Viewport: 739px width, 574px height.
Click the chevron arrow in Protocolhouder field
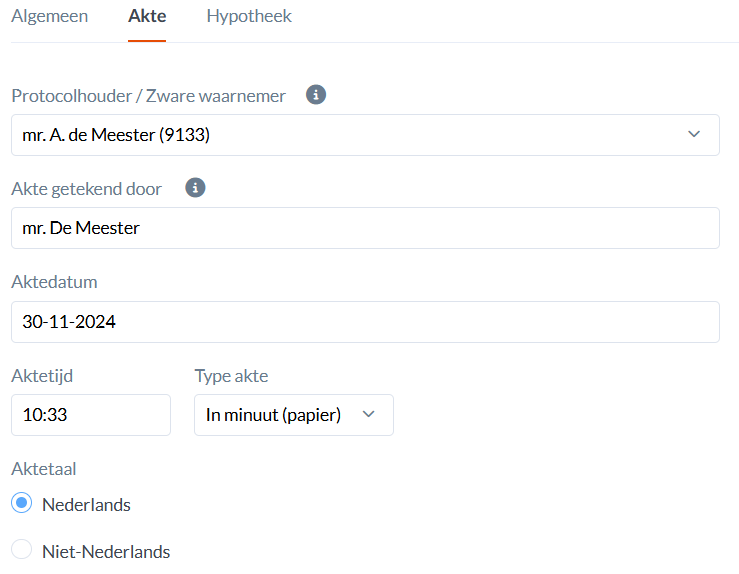pos(695,135)
